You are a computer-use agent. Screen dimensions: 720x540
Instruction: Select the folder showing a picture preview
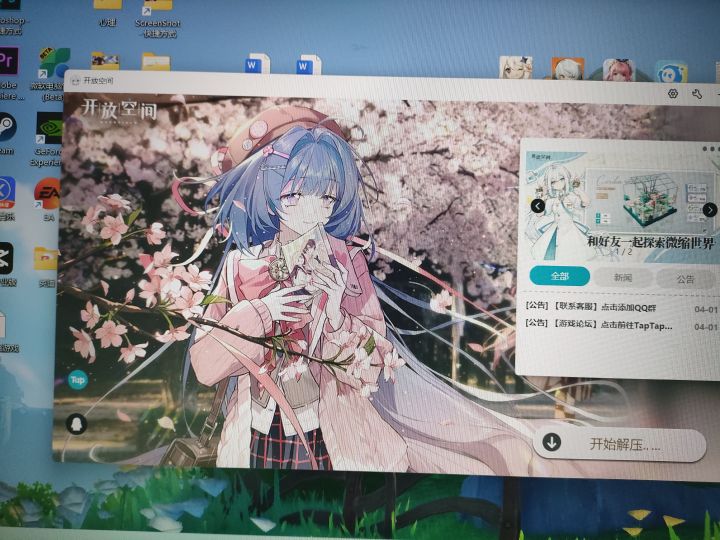[105, 61]
